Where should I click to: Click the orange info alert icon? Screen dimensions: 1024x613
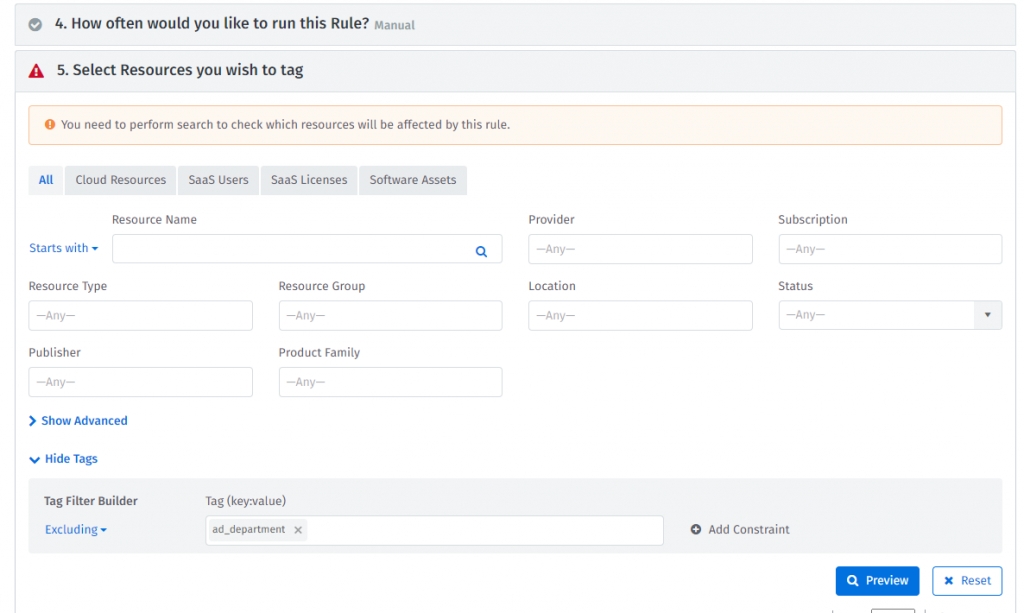coord(50,125)
